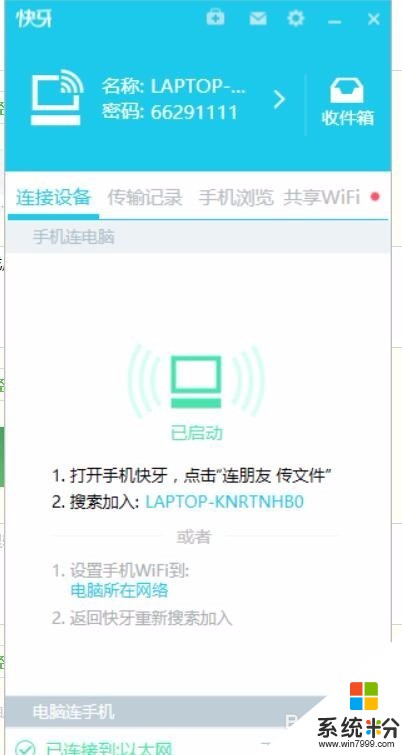
Task: Click the connected checkmark status icon
Action: coord(25,746)
